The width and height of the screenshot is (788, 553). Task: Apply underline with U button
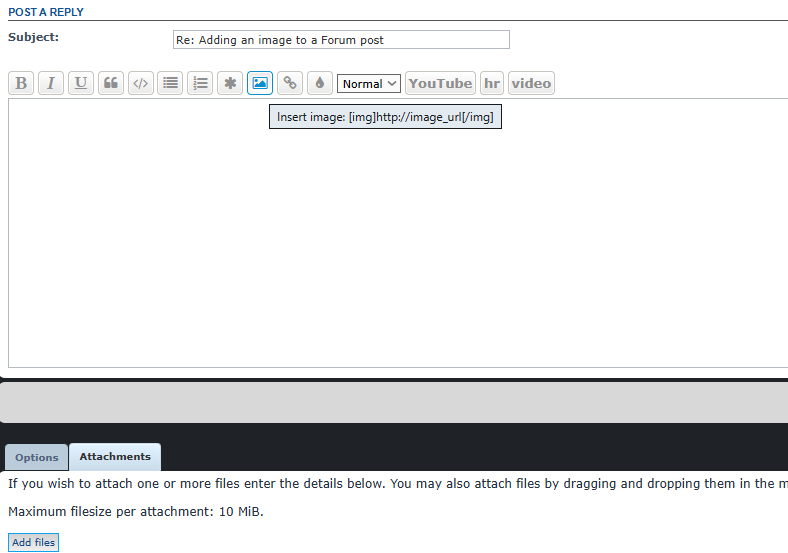pyautogui.click(x=81, y=83)
